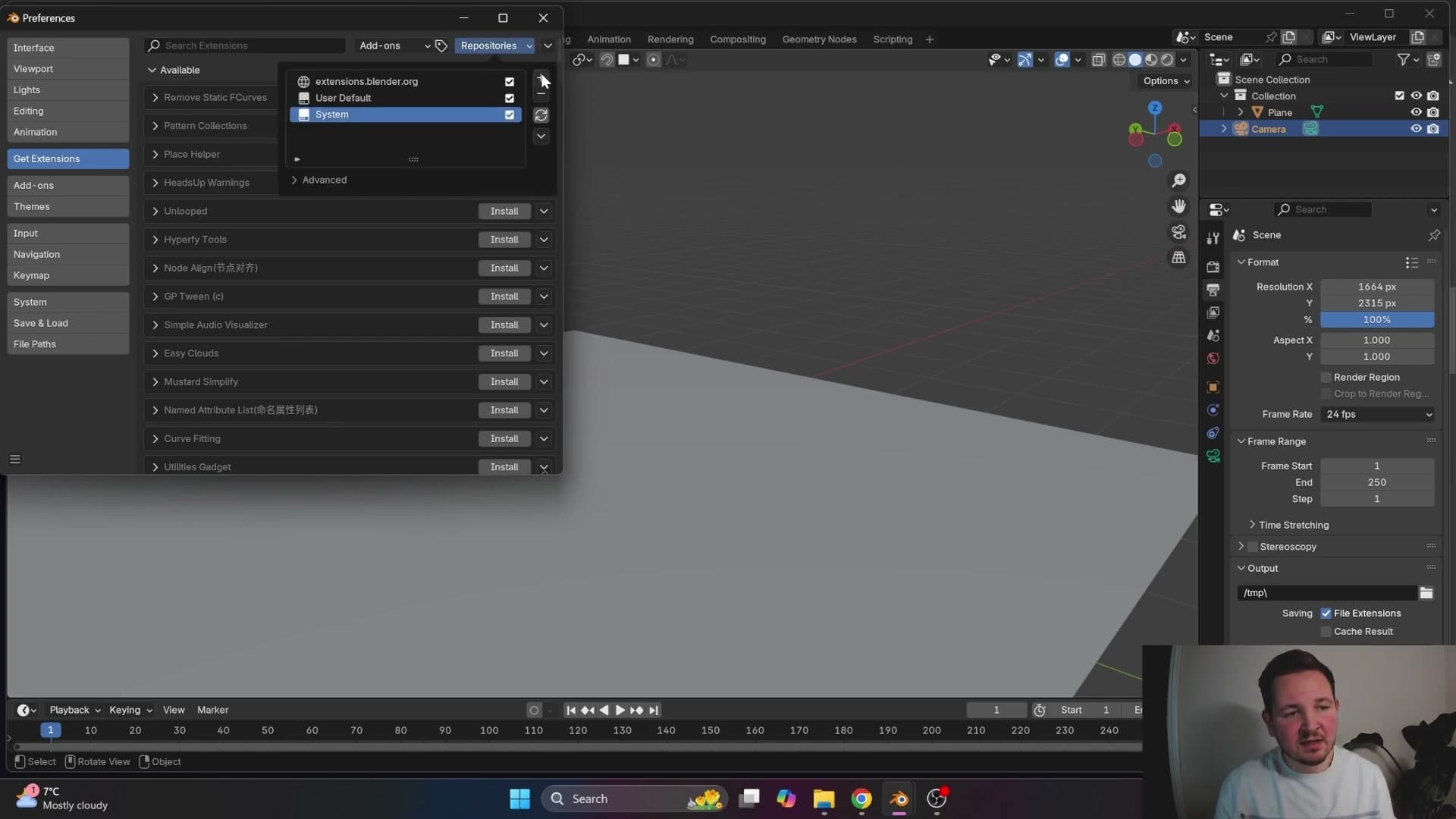The image size is (1456, 819).
Task: Uncheck File Extensions saving option
Action: point(1326,613)
